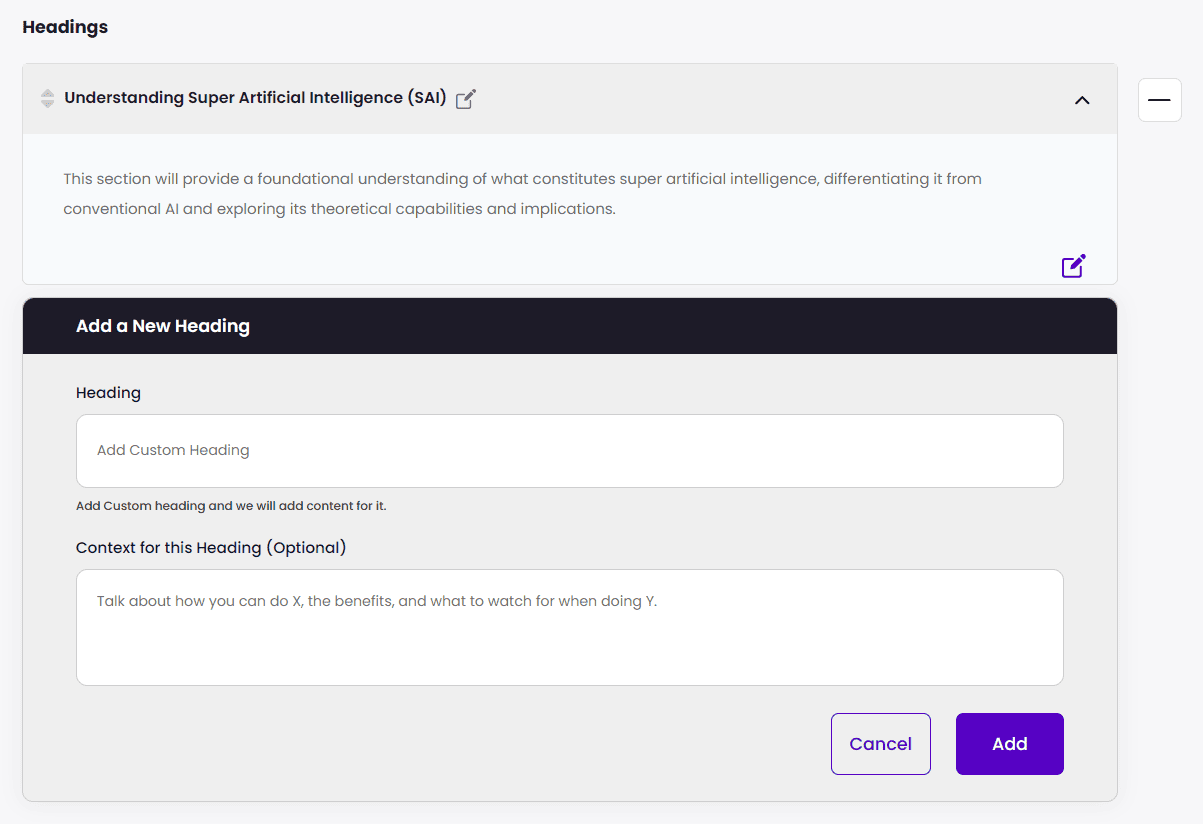Viewport: 1203px width, 824px height.
Task: Click the Understanding Super Artificial Intelligence heading title
Action: coord(255,98)
